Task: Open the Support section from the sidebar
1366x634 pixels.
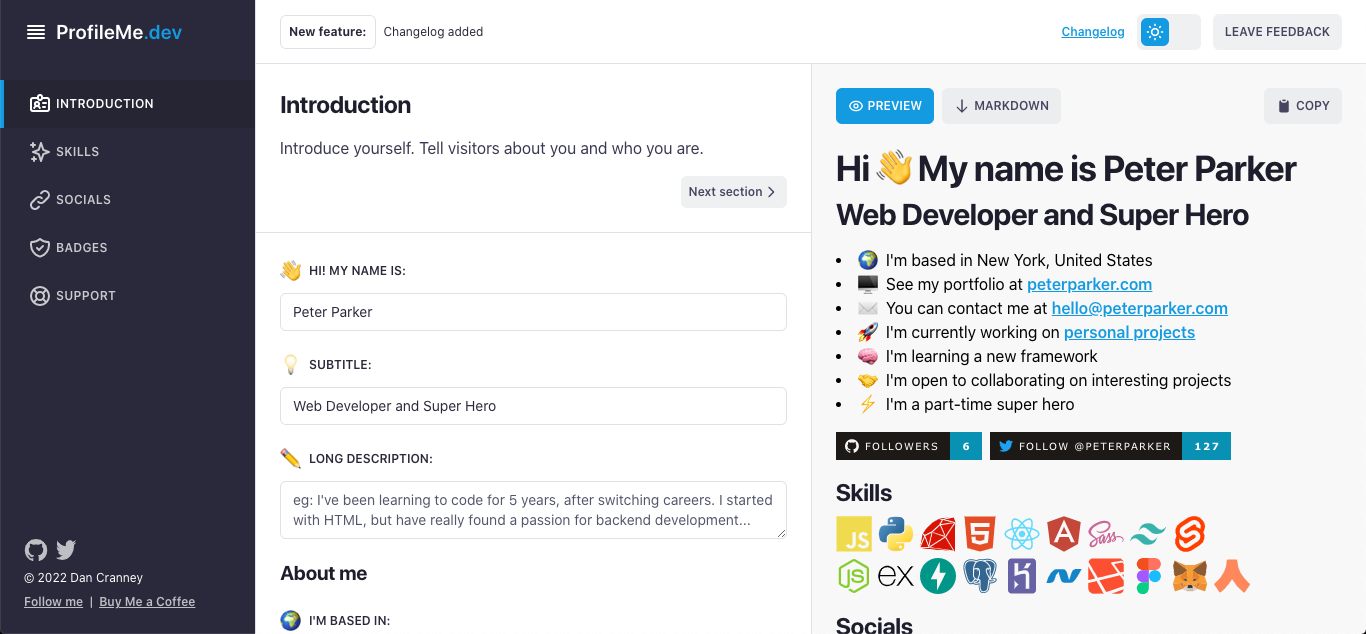Action: pyautogui.click(x=86, y=295)
